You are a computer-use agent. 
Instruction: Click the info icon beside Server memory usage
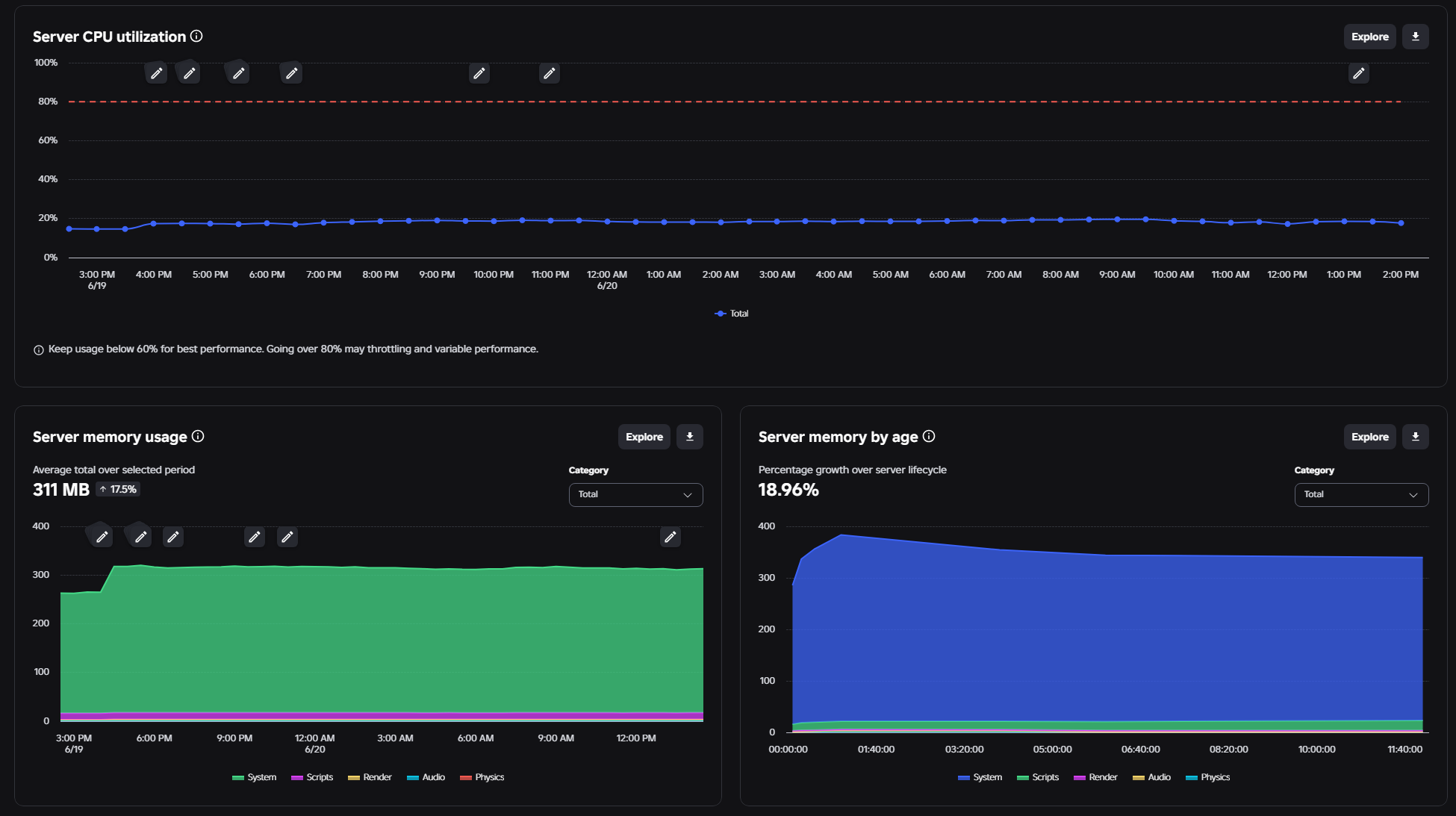tap(198, 436)
